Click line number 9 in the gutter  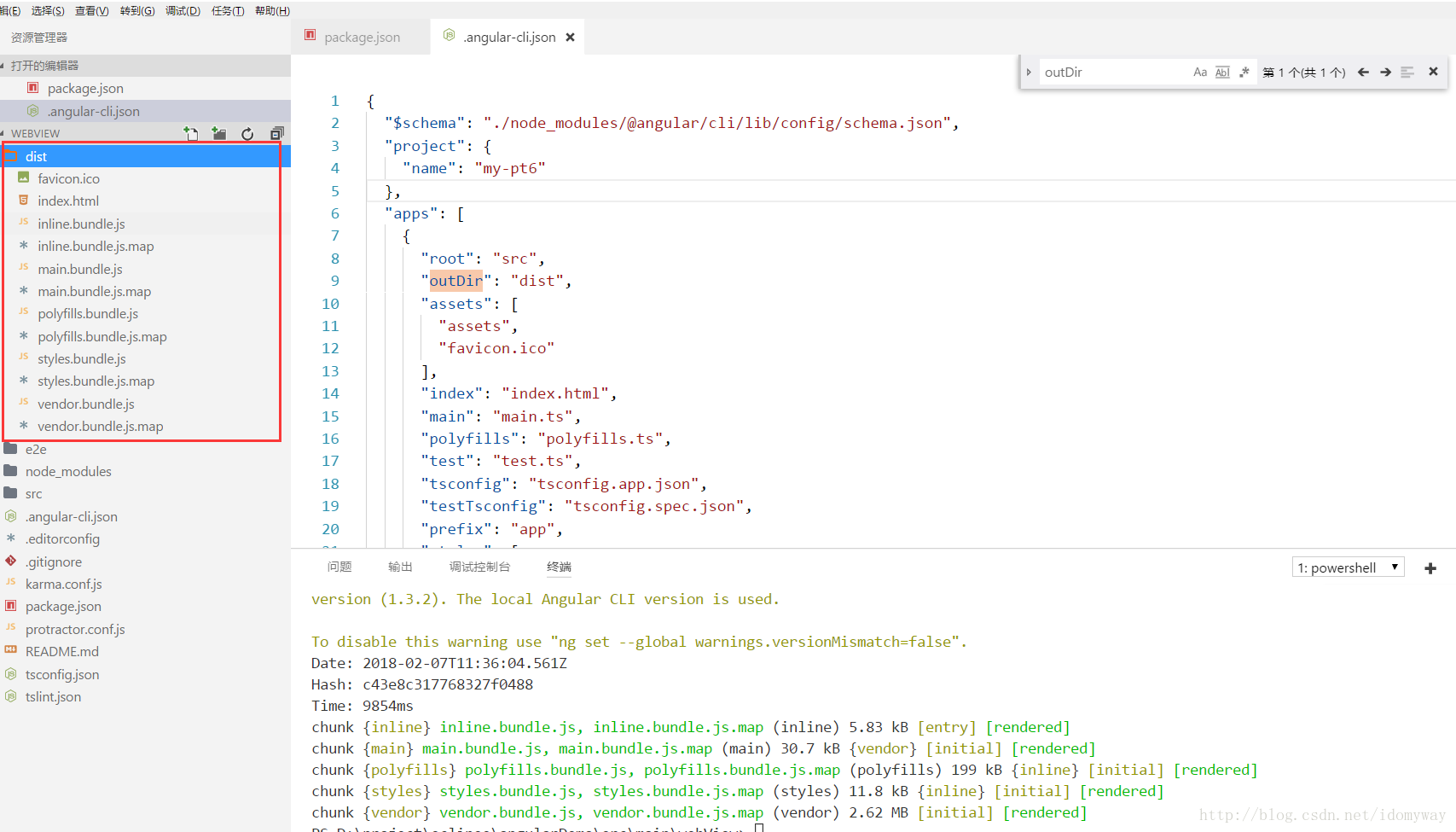334,281
